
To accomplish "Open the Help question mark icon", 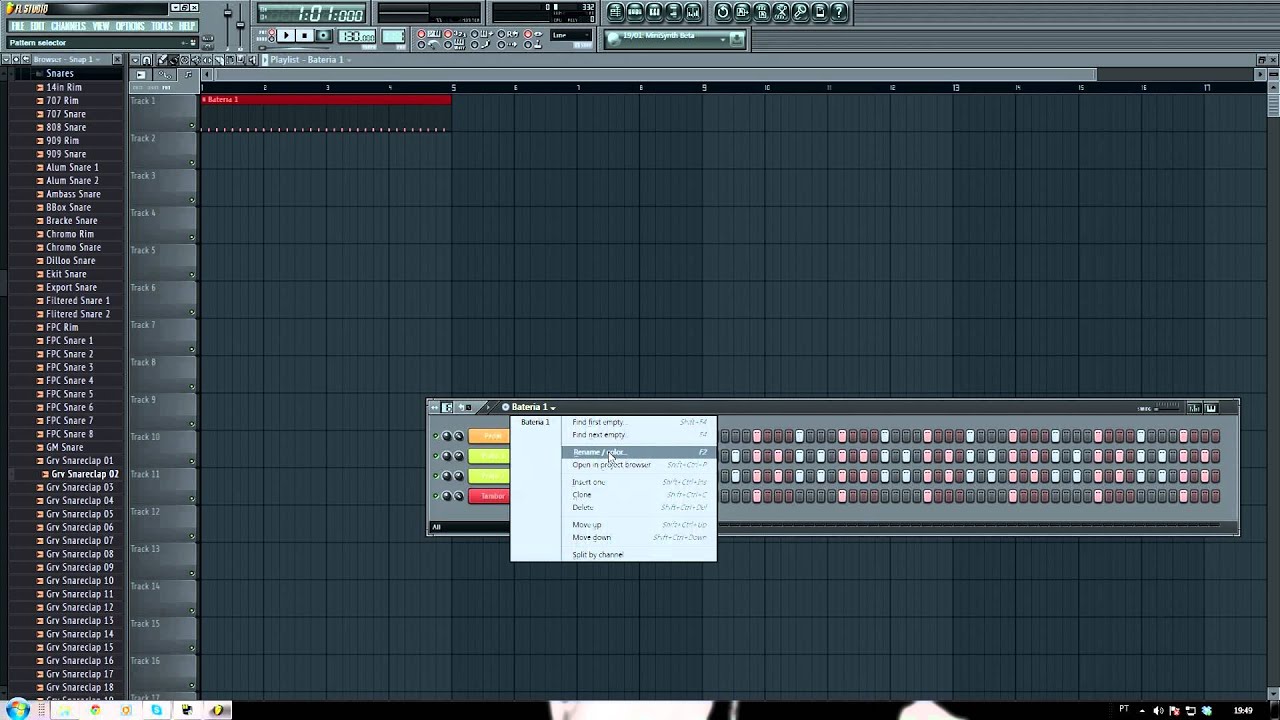I will (x=839, y=12).
